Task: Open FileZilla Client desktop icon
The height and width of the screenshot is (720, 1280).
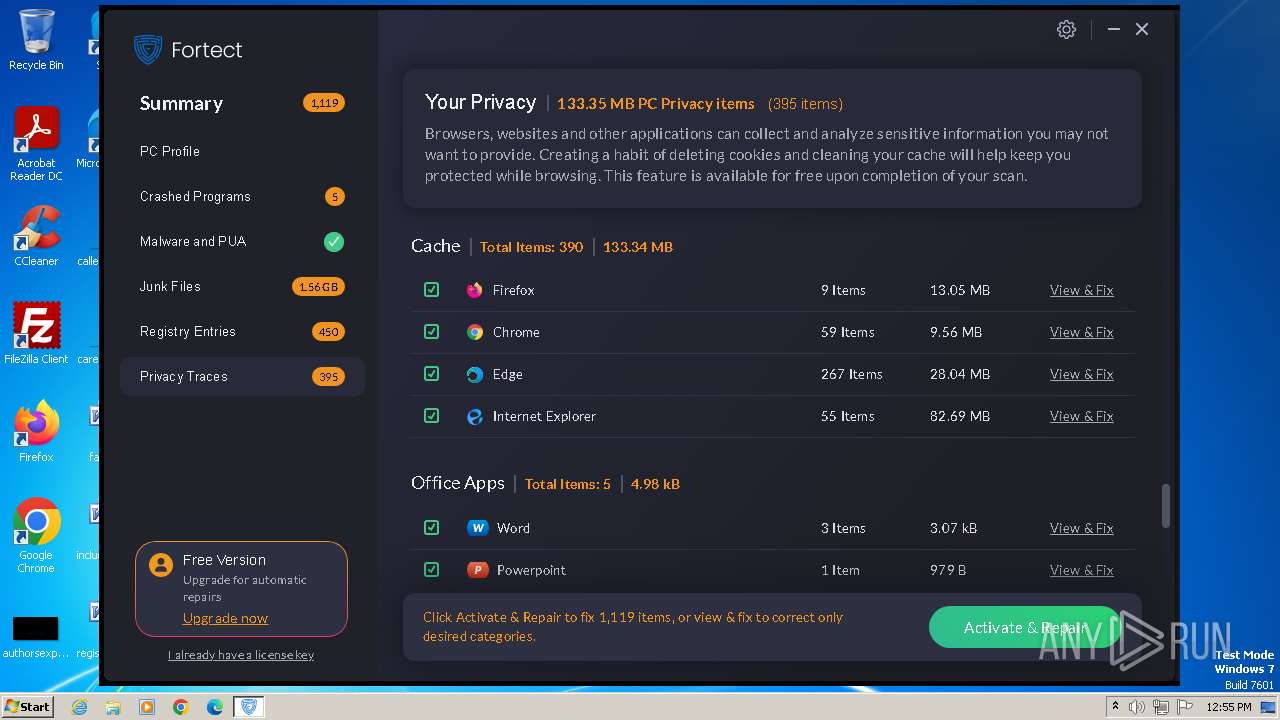Action: point(36,334)
